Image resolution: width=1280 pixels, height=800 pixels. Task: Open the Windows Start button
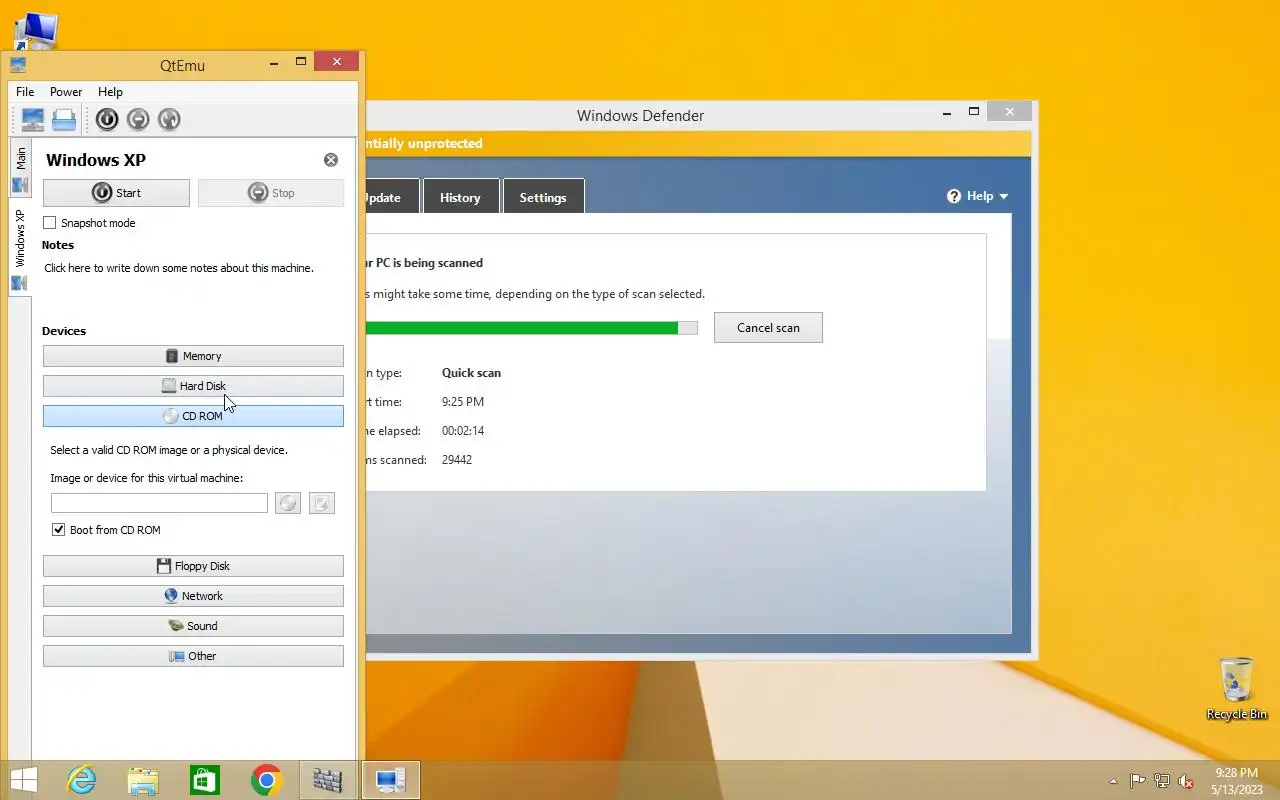(x=24, y=780)
